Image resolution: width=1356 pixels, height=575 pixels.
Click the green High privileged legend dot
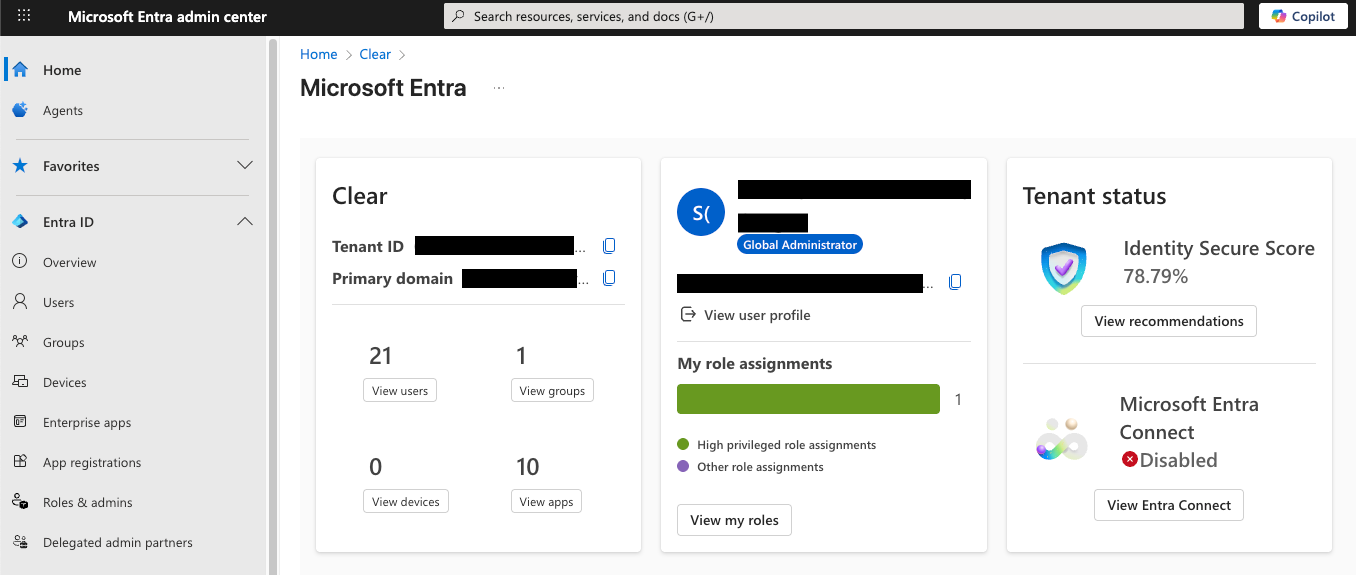pyautogui.click(x=683, y=445)
